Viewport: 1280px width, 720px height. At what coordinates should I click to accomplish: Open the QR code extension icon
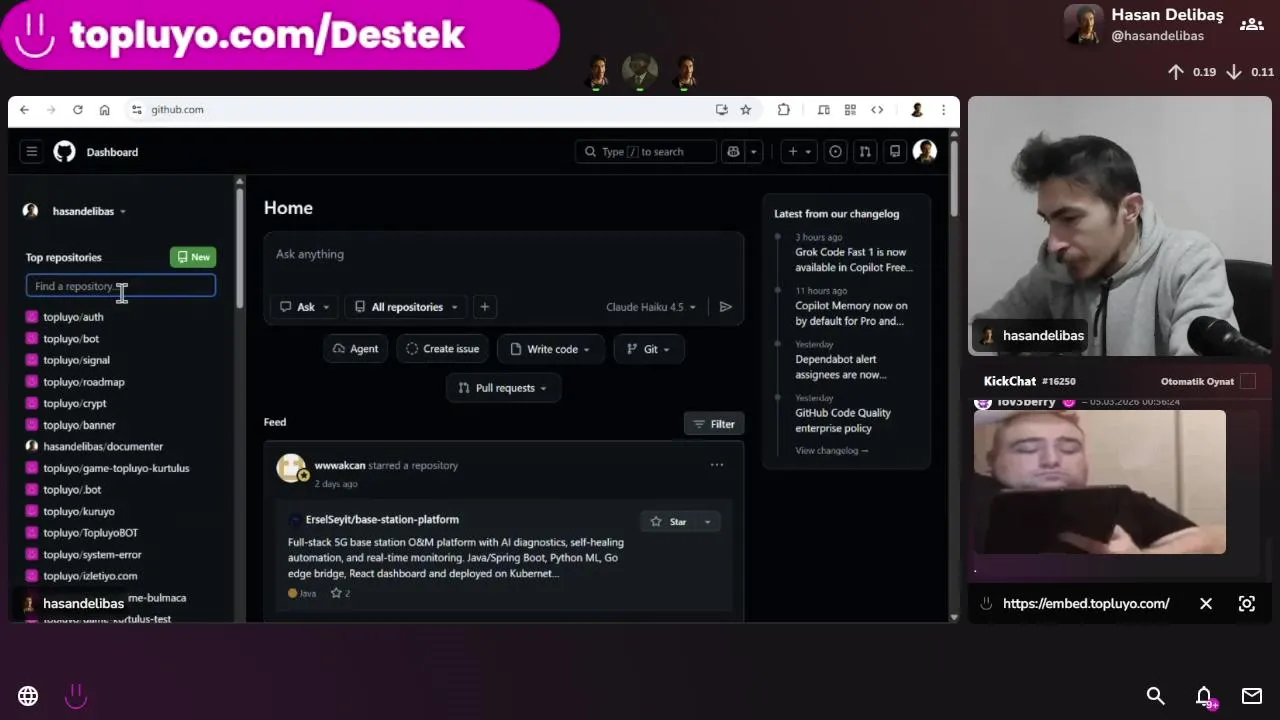point(850,110)
